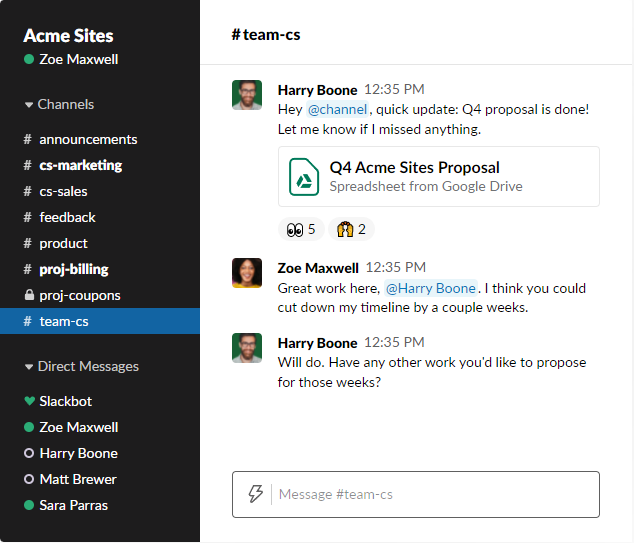Click the @channel mention
634x543 pixels.
[337, 109]
